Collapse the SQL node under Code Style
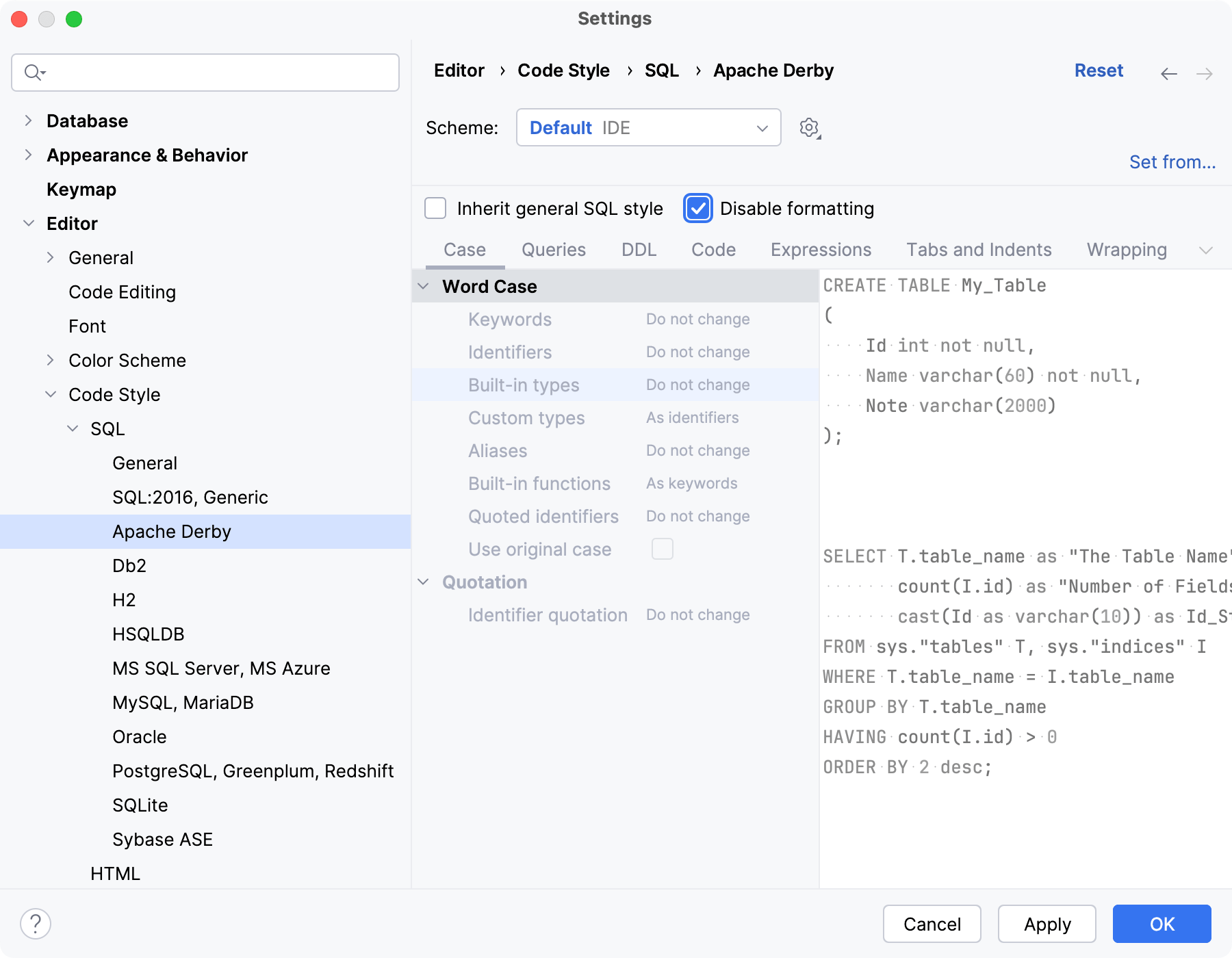 73,428
